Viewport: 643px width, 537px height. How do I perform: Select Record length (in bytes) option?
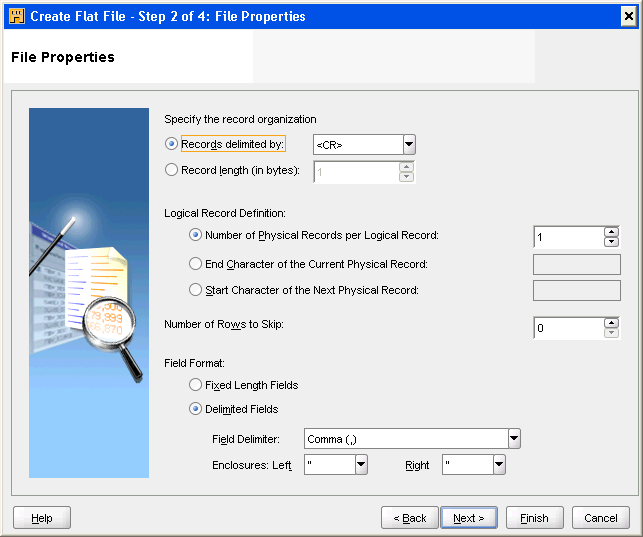point(171,170)
